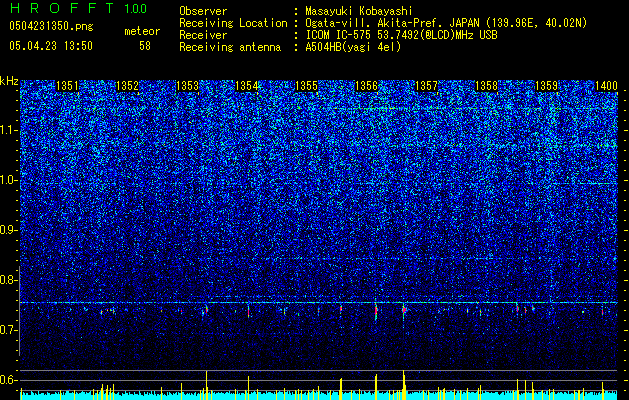Click the date stamp 05.04.23 13:50
The height and width of the screenshot is (400, 629).
tap(51, 46)
